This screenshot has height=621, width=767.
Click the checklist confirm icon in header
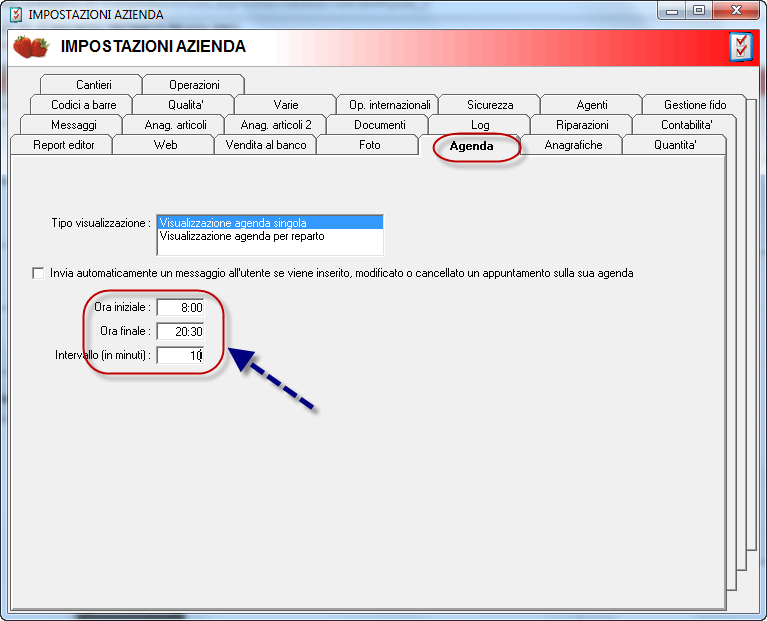[x=741, y=46]
